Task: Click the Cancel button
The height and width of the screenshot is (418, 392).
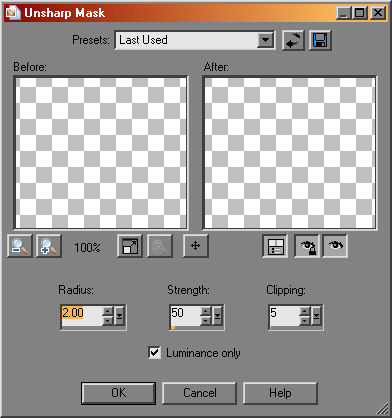Action: [x=199, y=393]
